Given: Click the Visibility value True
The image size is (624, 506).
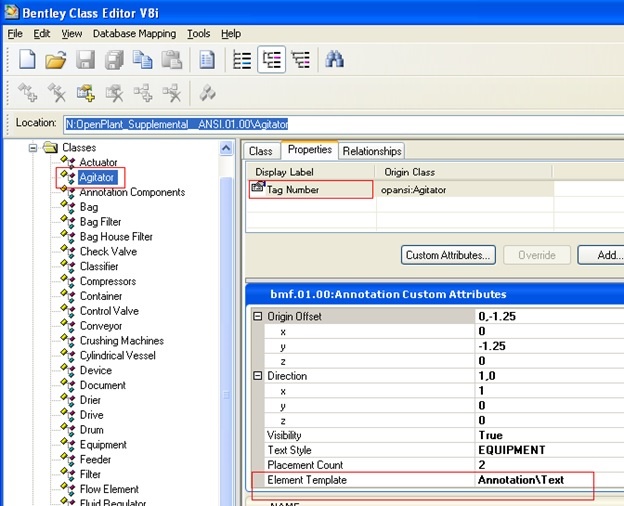Looking at the screenshot, I should point(490,435).
